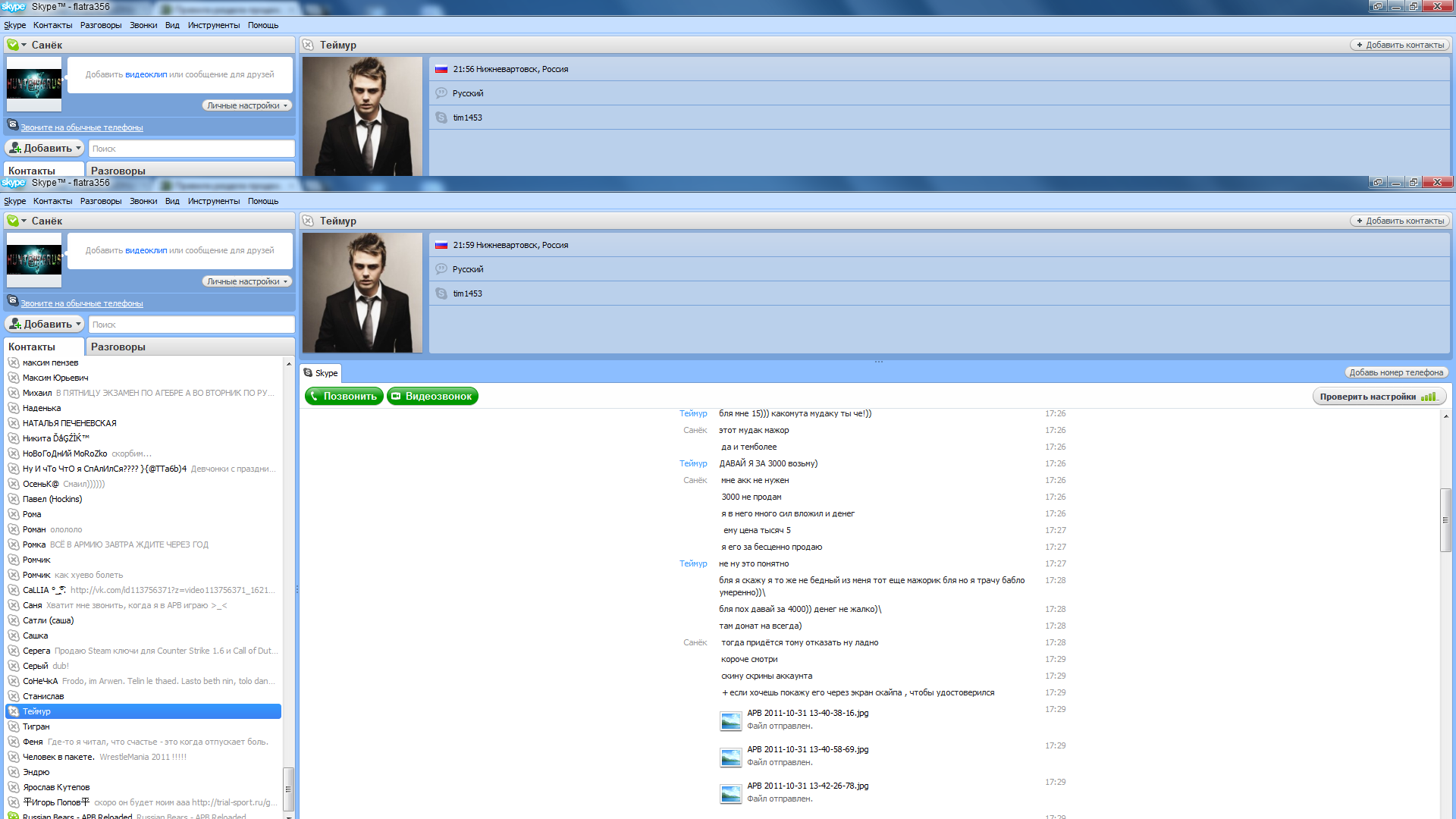The width and height of the screenshot is (1456, 819).
Task: Click the status icon beside Санёк in upper window
Action: coord(13,45)
